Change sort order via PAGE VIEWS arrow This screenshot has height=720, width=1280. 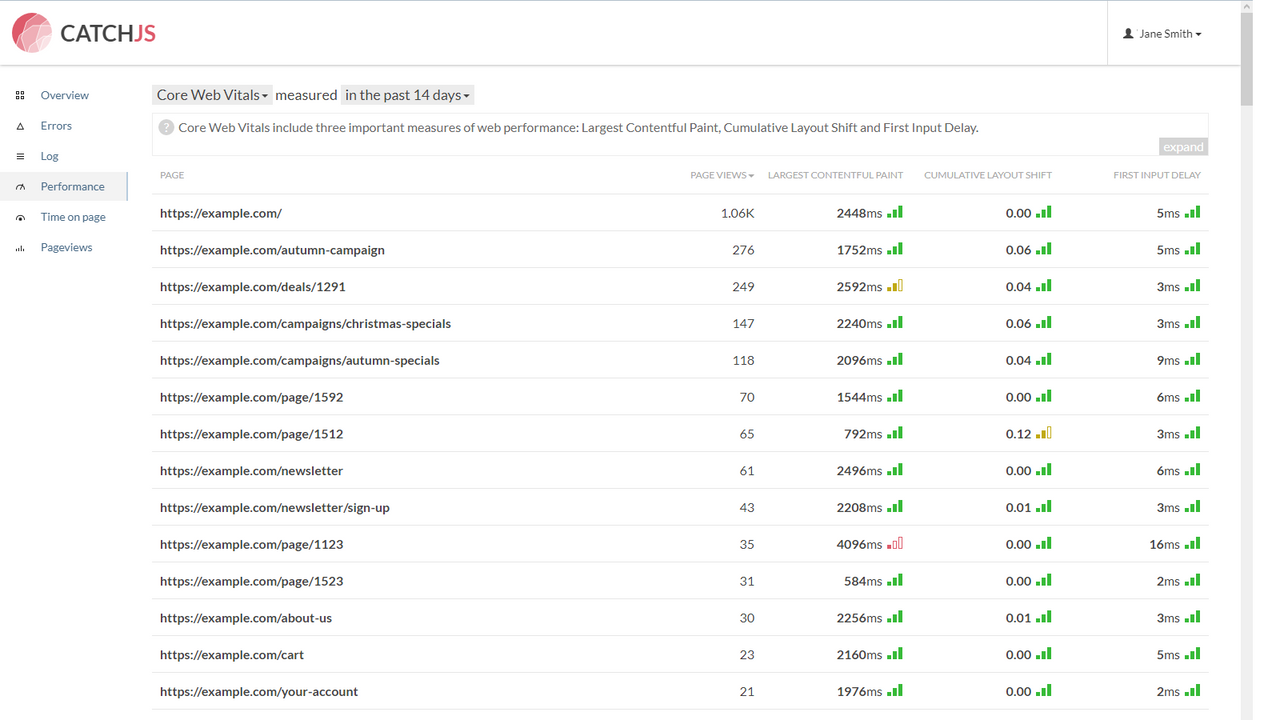(x=750, y=175)
